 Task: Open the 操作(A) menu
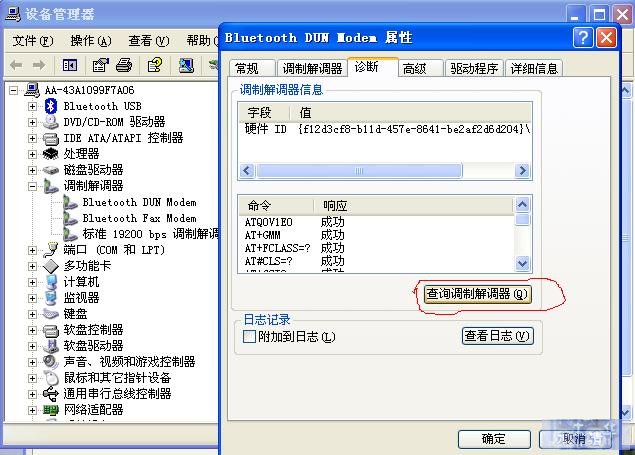click(91, 41)
